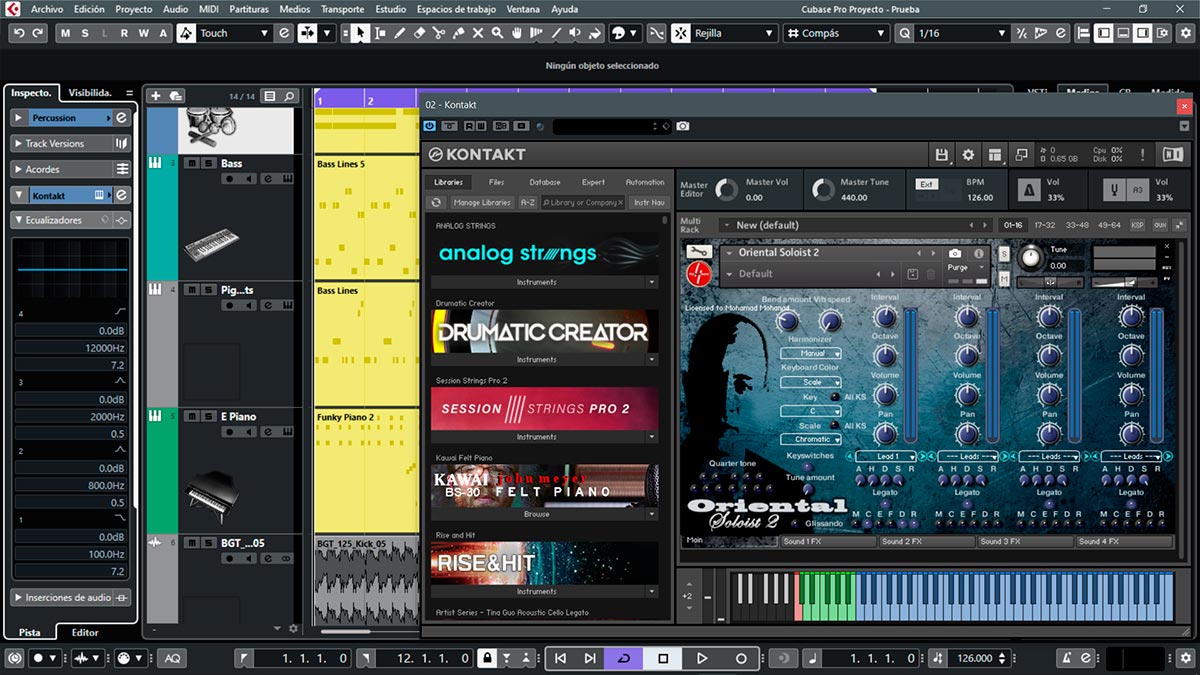Click the Undo arrow in Cubase toolbar
This screenshot has width=1200, height=675.
19,33
